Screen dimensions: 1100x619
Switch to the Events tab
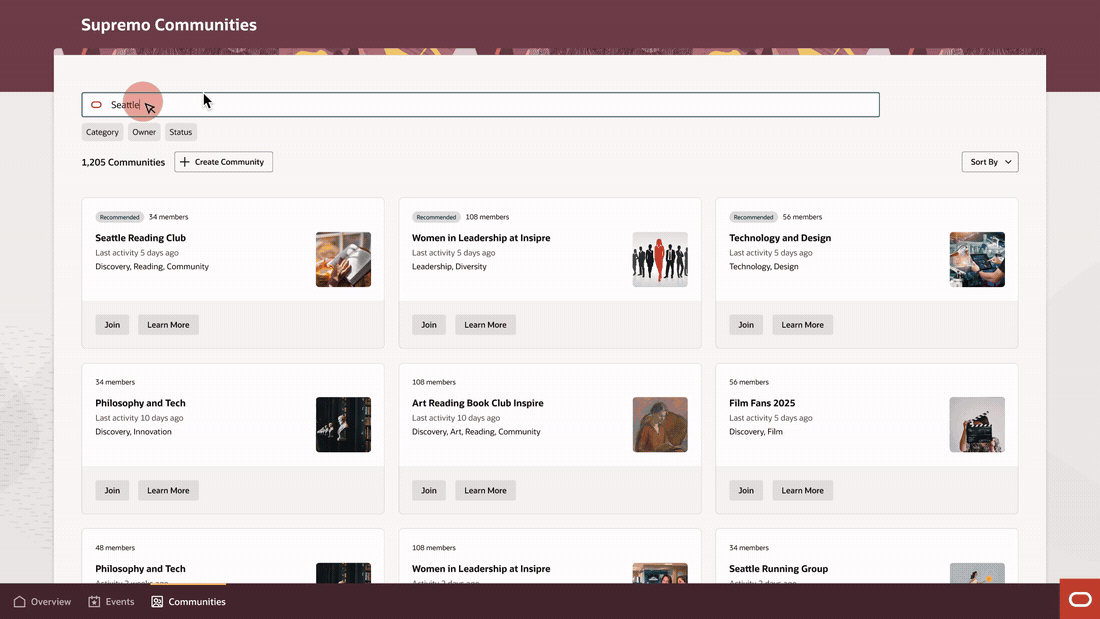[x=112, y=601]
